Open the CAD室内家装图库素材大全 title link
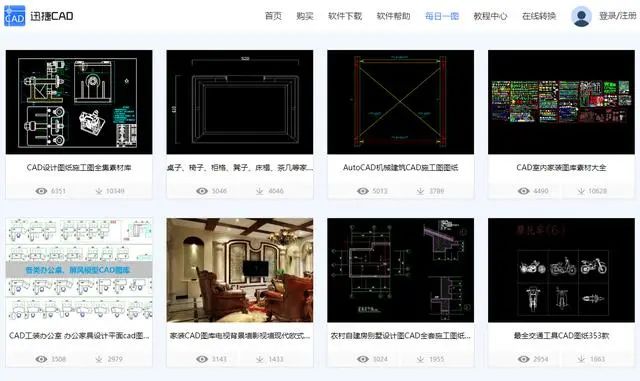Viewport: 640px width, 381px height. coord(561,167)
